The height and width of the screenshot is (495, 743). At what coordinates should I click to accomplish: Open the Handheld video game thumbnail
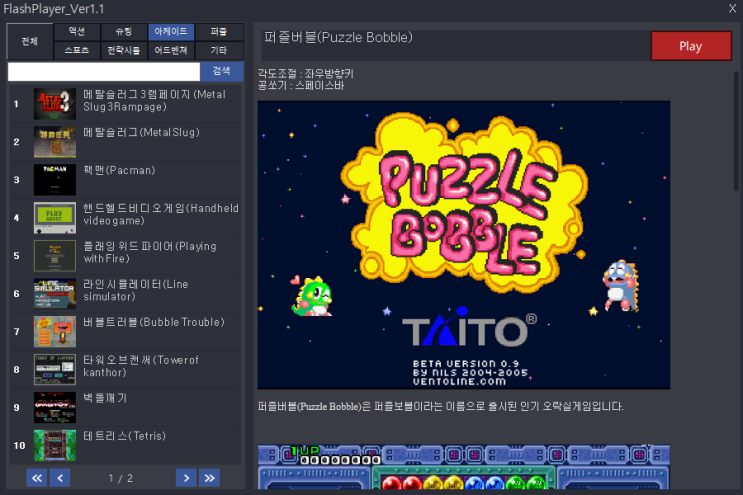(55, 218)
